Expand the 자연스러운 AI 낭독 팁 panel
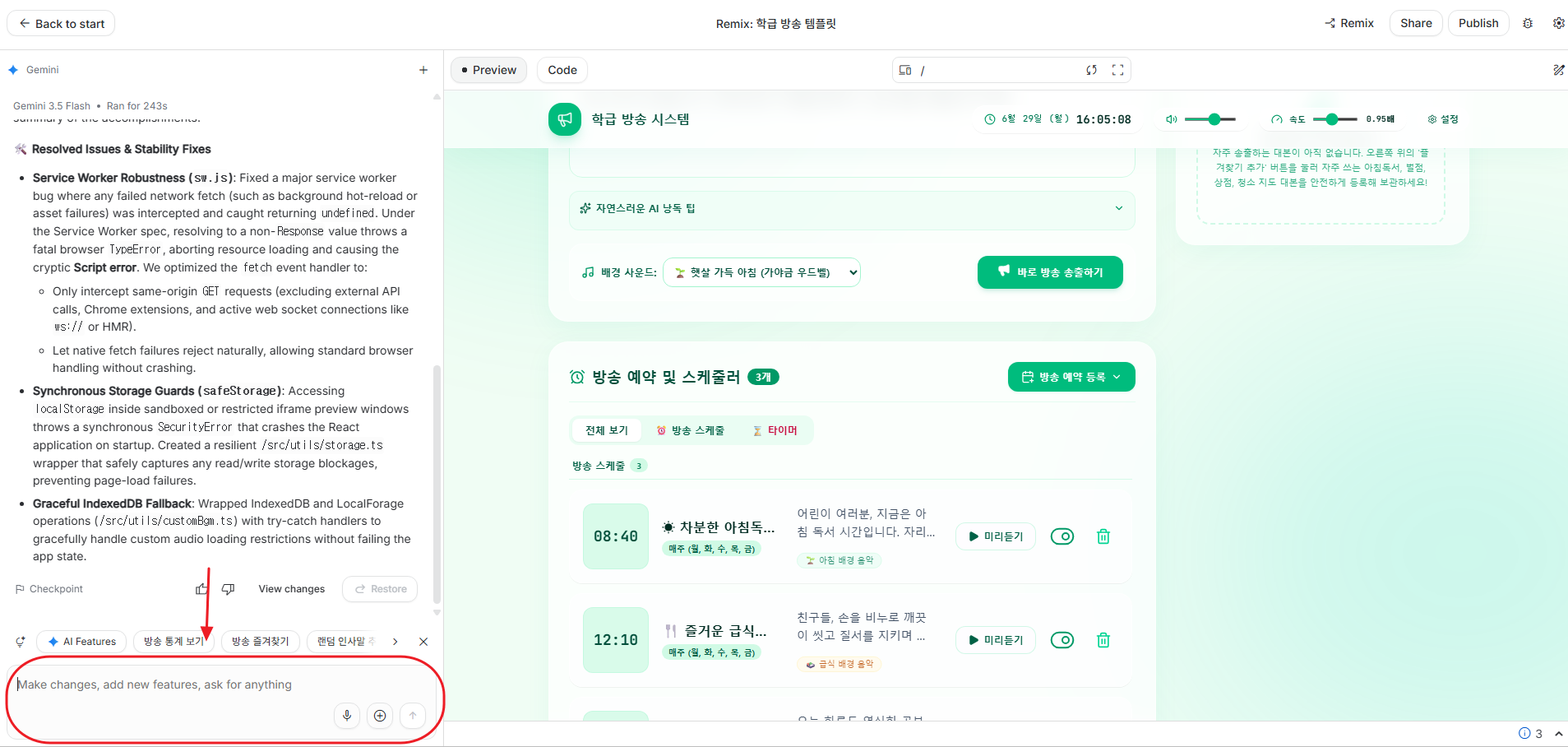Screen dimensions: 1568x747 (852, 209)
